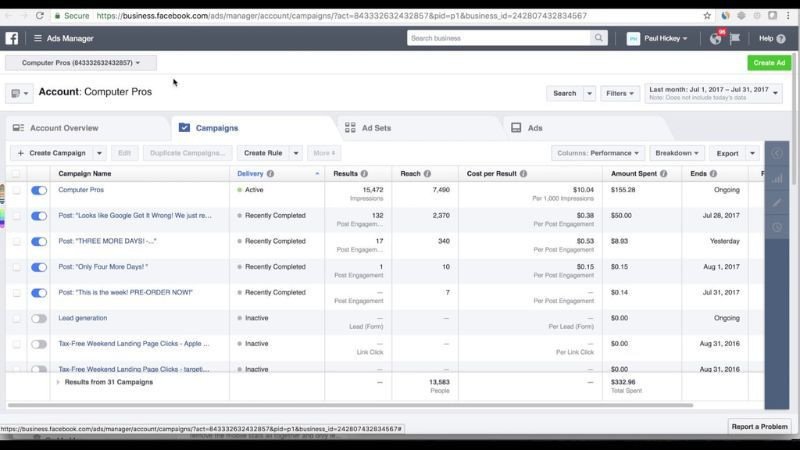Image resolution: width=800 pixels, height=450 pixels.
Task: Open charts panel in right sidebar
Action: 777,179
